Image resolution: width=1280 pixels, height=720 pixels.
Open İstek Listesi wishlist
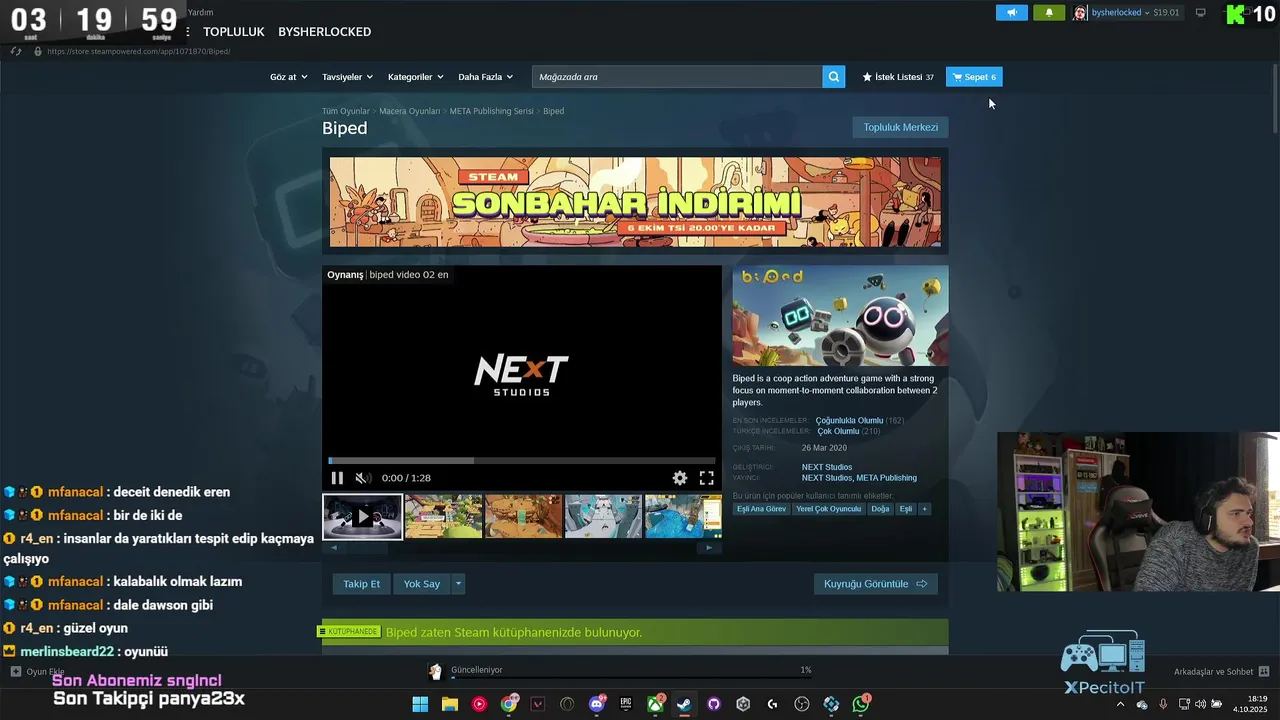point(898,77)
